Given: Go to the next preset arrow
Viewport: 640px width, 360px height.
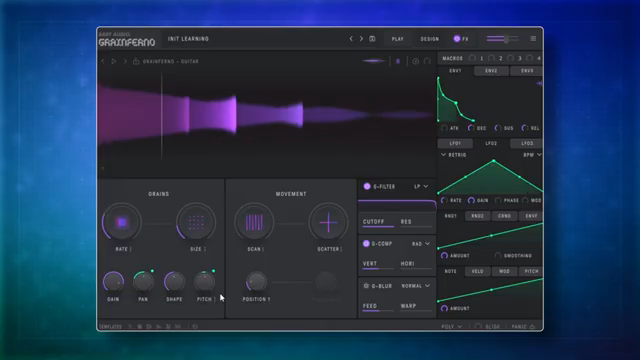Looking at the screenshot, I should (x=361, y=39).
